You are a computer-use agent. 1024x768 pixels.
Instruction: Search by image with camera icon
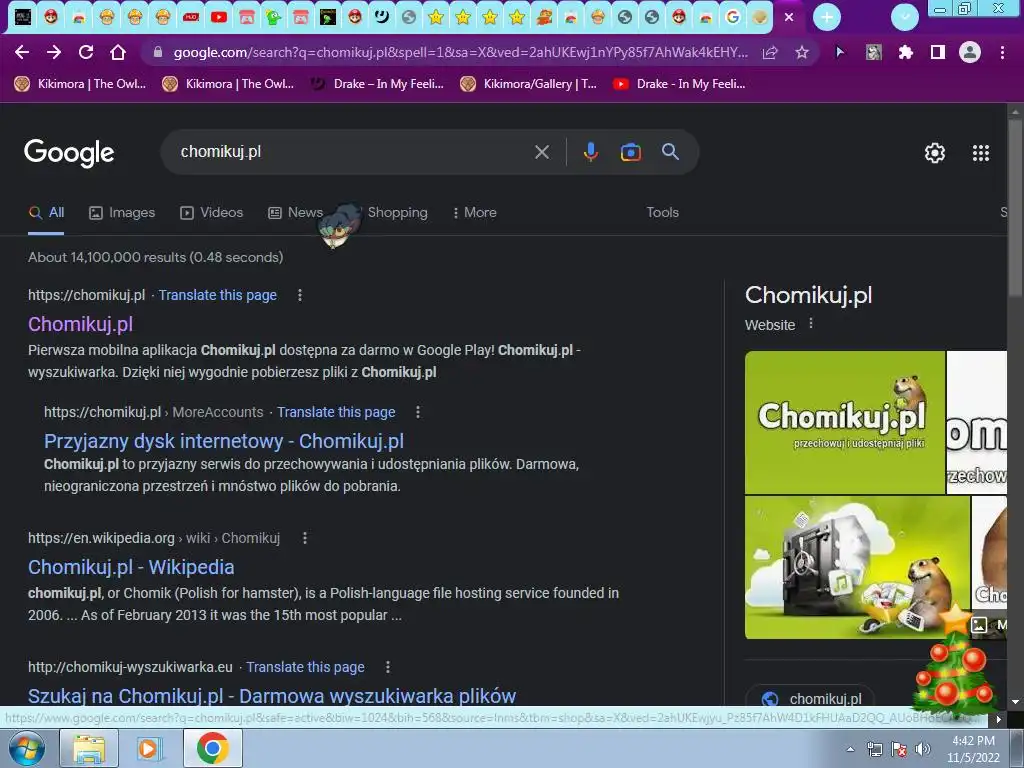coord(630,152)
